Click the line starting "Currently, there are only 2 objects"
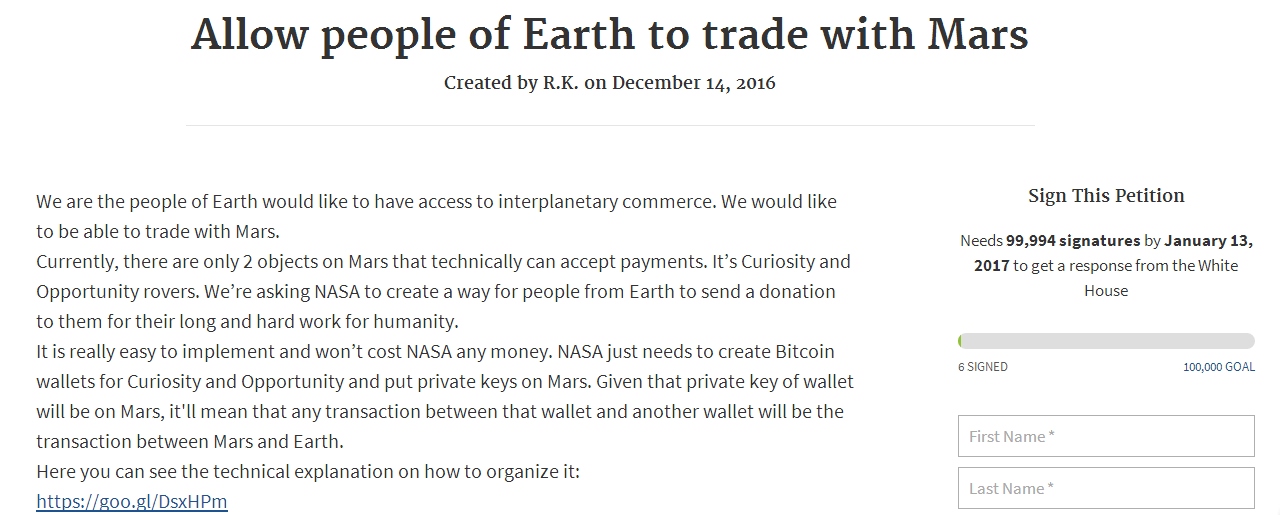 [x=443, y=262]
